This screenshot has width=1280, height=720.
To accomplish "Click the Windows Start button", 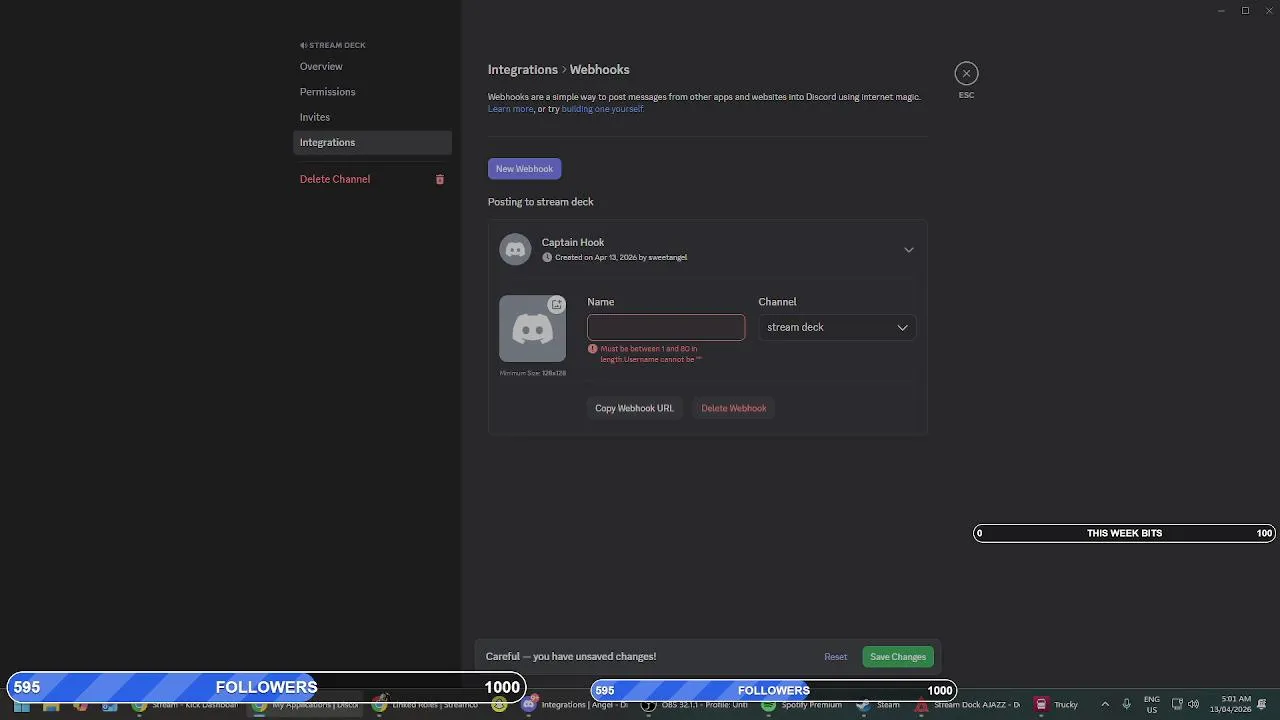I will (21, 705).
